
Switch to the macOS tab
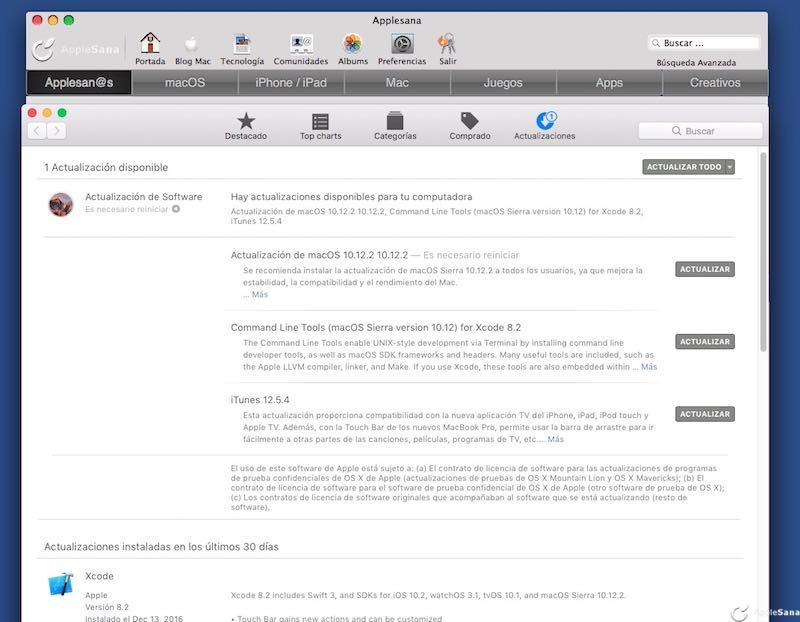point(185,83)
